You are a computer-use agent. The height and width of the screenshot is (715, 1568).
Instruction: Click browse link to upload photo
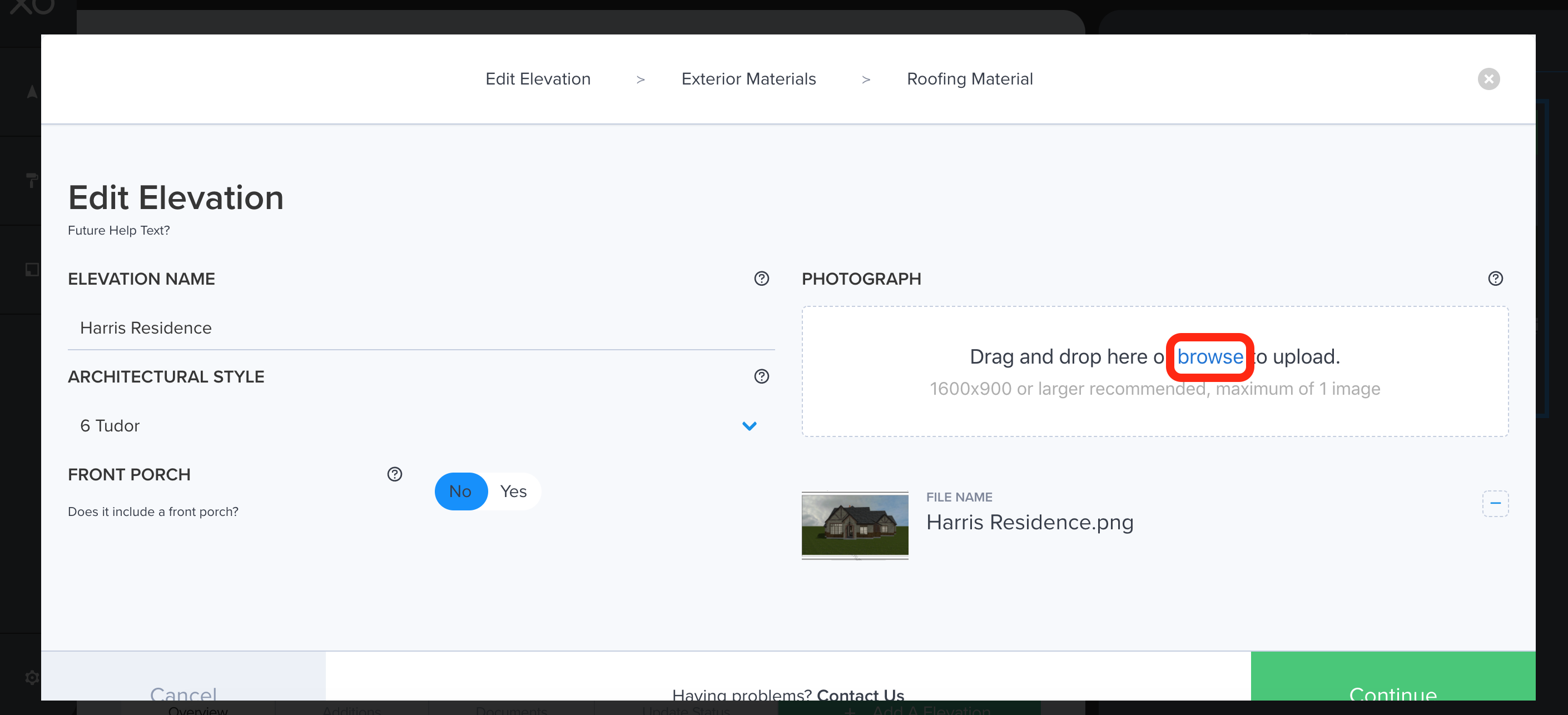tap(1209, 356)
